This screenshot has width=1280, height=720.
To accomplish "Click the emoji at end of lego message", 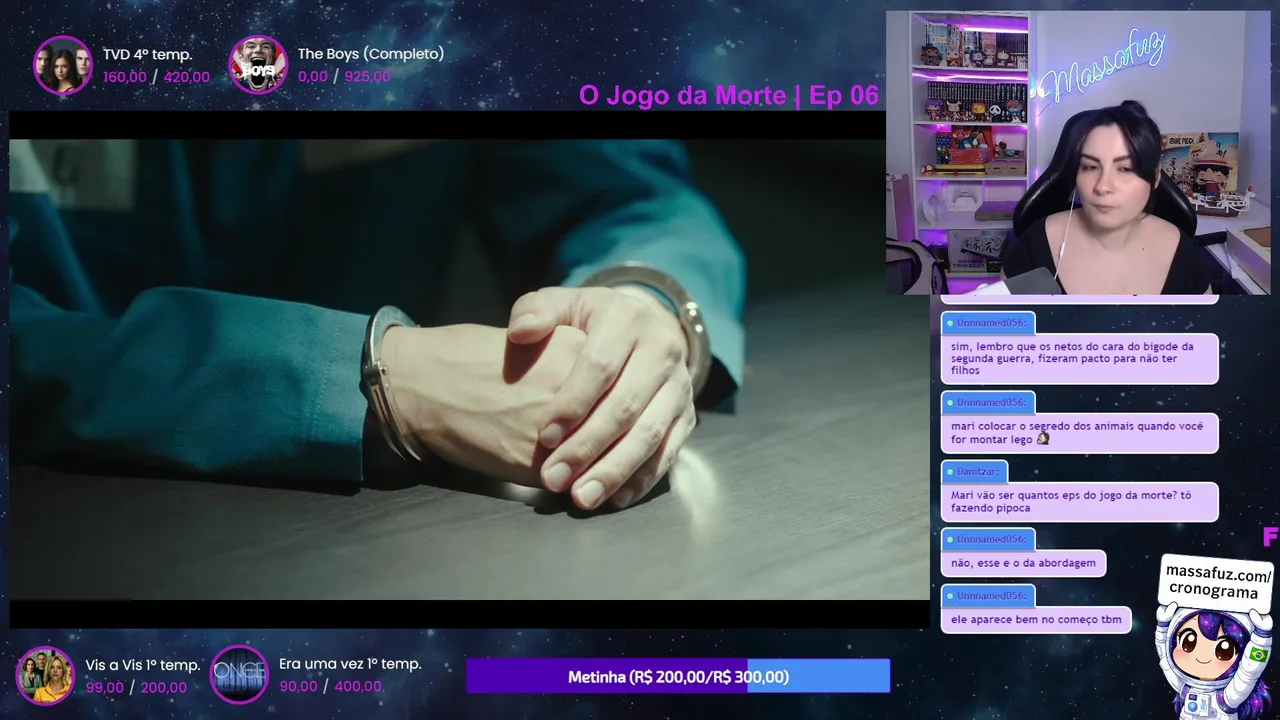I will click(1043, 439).
